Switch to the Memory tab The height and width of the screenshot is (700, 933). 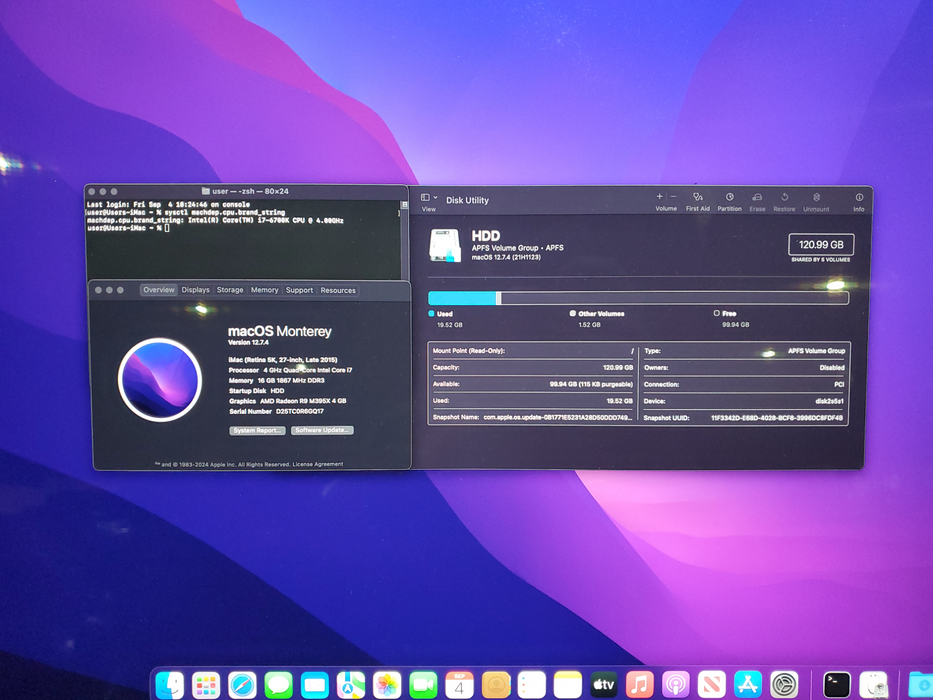pyautogui.click(x=264, y=290)
